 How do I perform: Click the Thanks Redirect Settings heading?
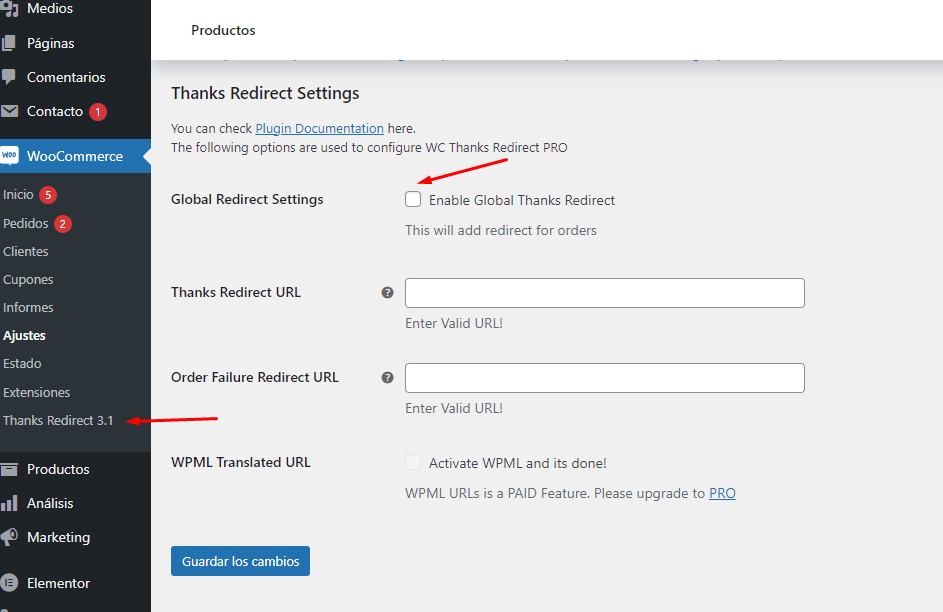265,93
